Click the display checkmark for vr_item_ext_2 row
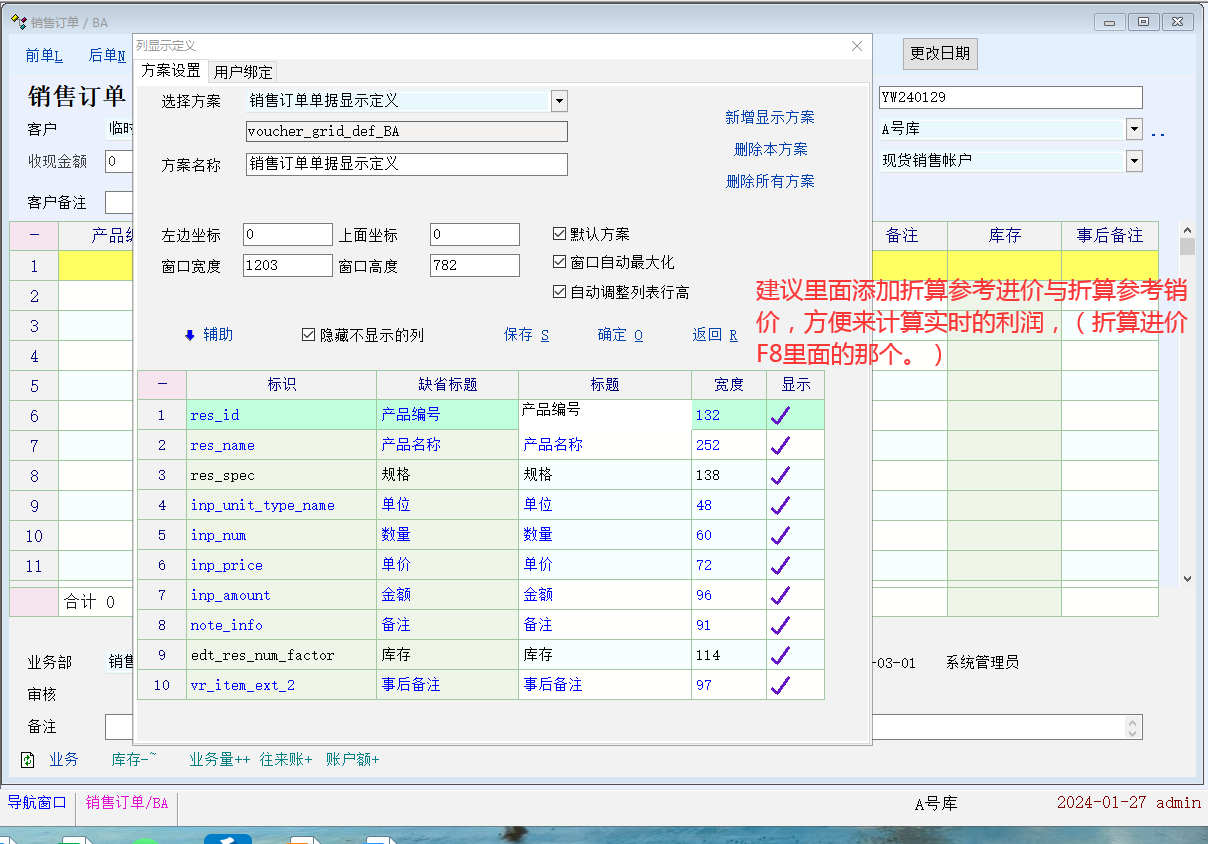The width and height of the screenshot is (1208, 844). pos(780,685)
